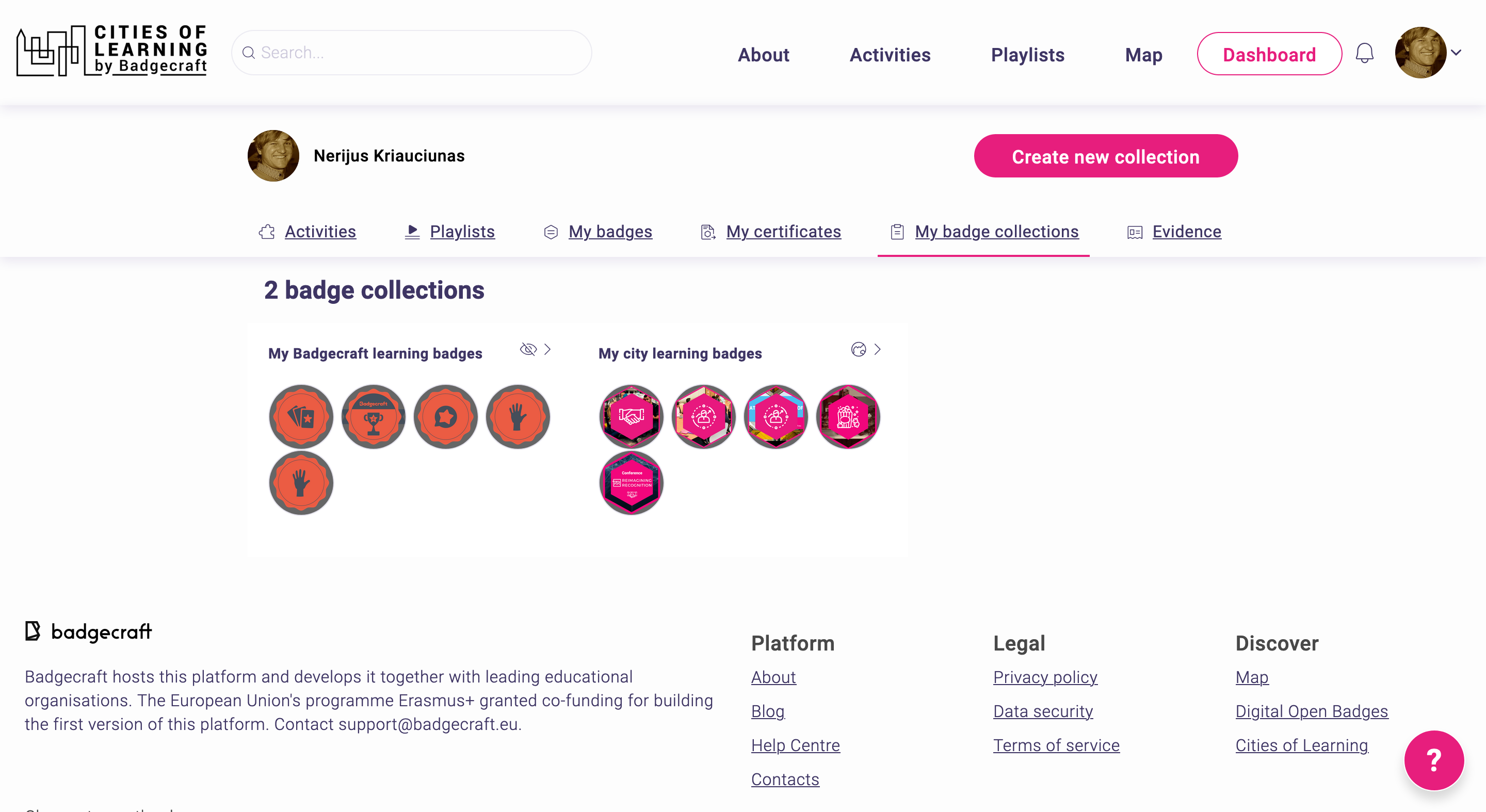Click the Create new collection button
Image resolution: width=1486 pixels, height=812 pixels.
[1105, 156]
